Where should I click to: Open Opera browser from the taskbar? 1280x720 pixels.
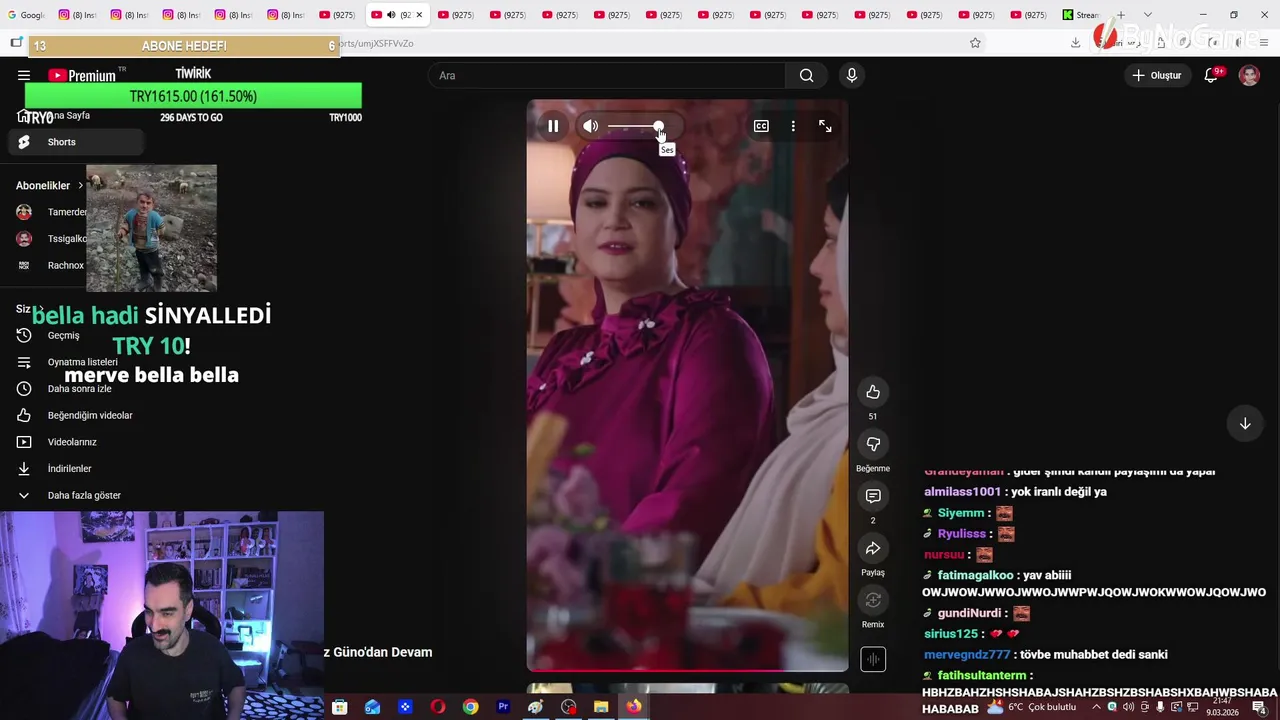click(x=438, y=707)
